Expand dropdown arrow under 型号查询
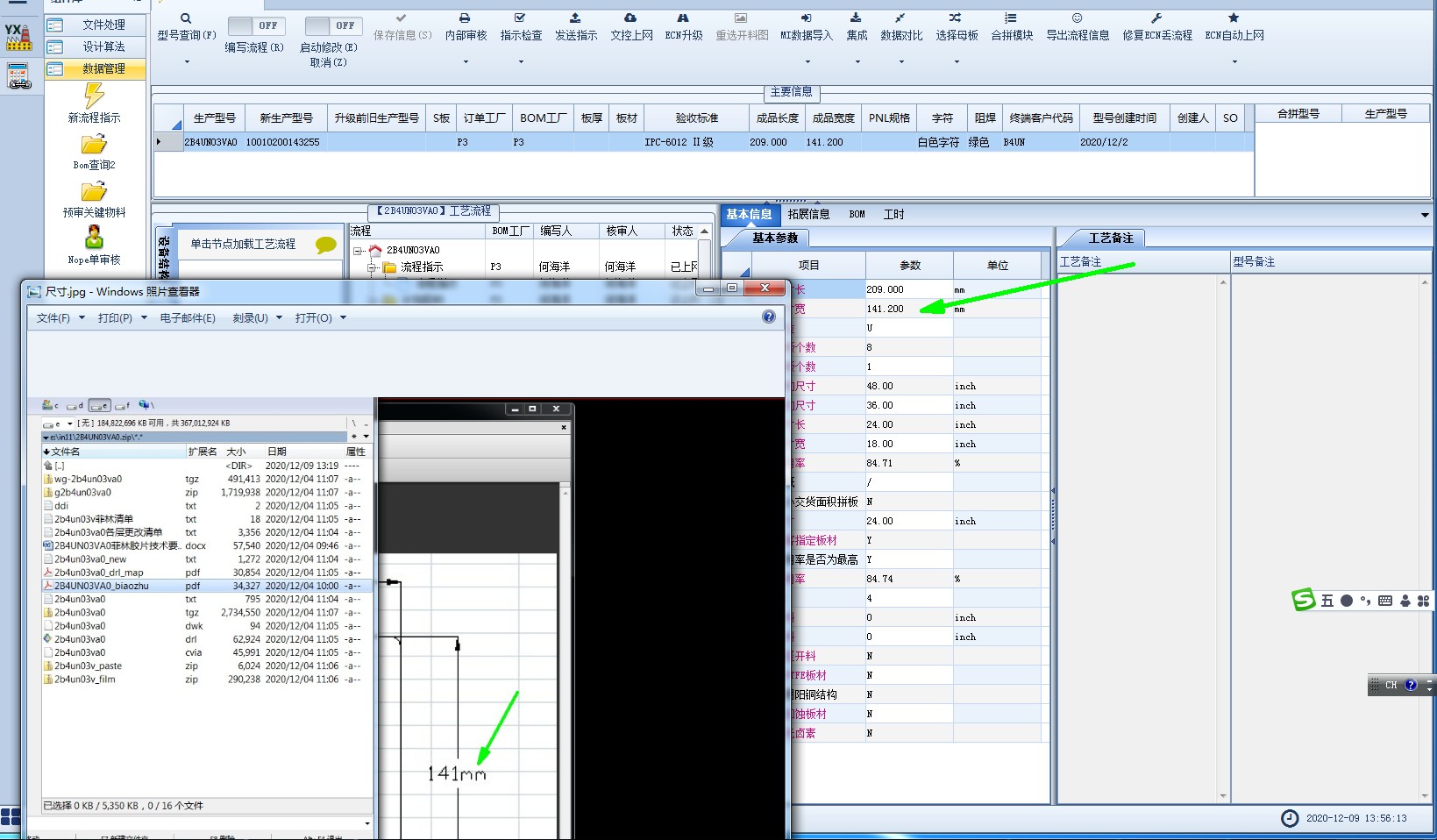1437x840 pixels. 187,62
